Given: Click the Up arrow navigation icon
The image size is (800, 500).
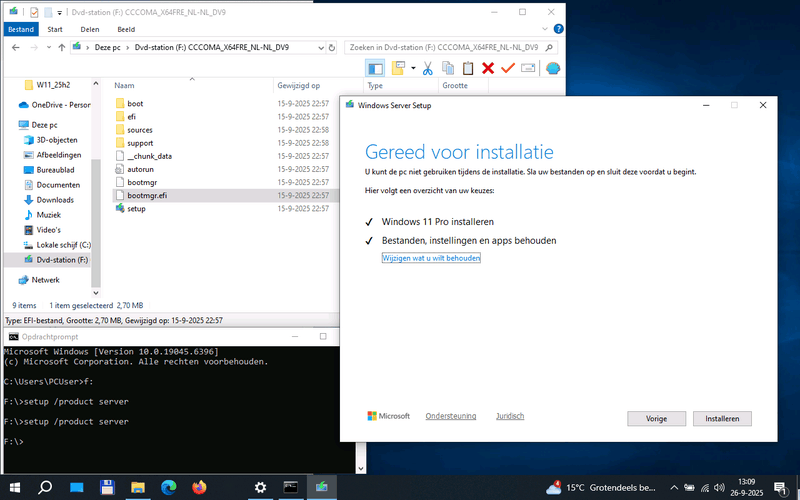Looking at the screenshot, I should coord(63,47).
